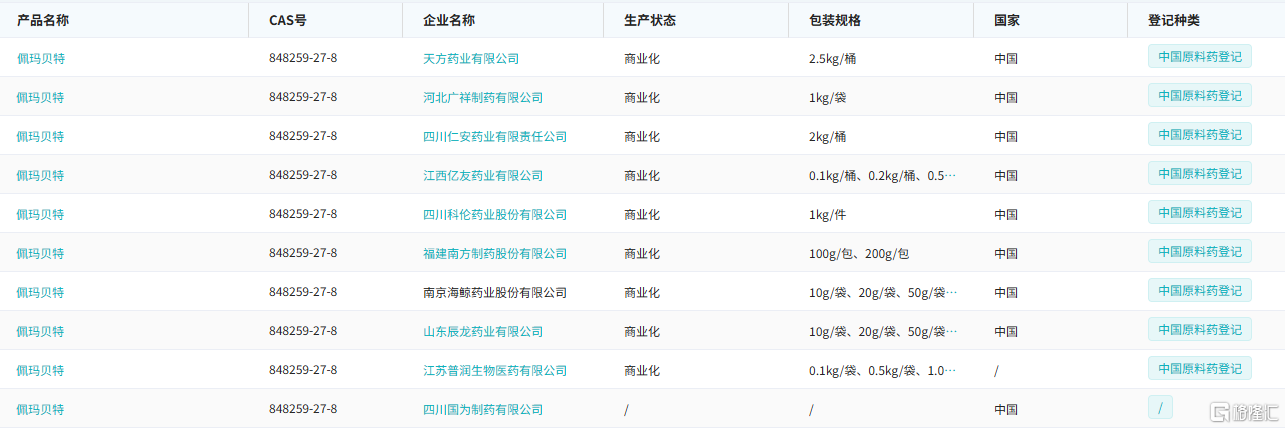Click 中国原料药登记 tag in 河北广祥 row
This screenshot has height=429, width=1285.
(1200, 95)
